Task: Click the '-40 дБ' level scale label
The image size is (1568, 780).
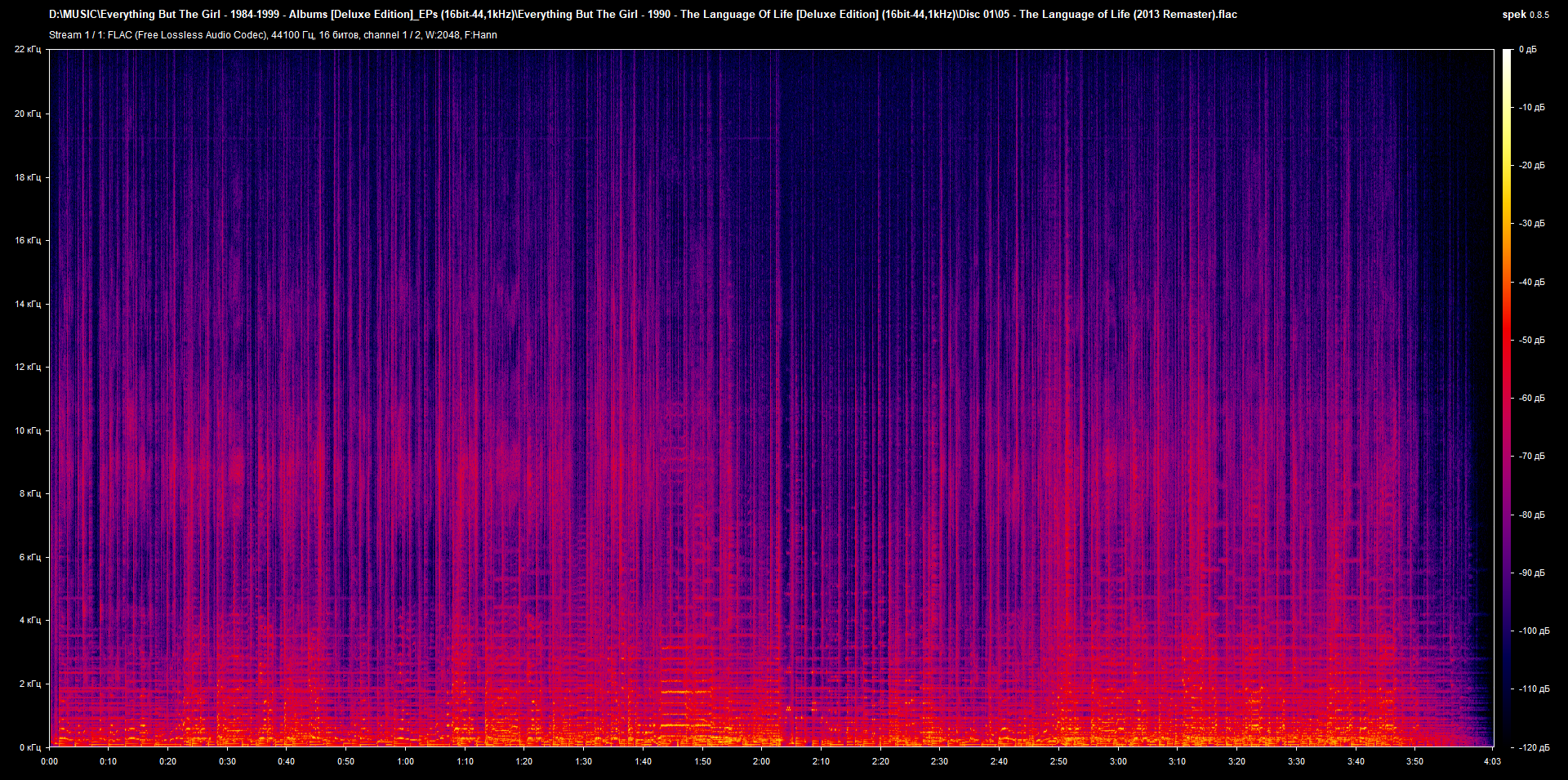Action: click(1531, 282)
